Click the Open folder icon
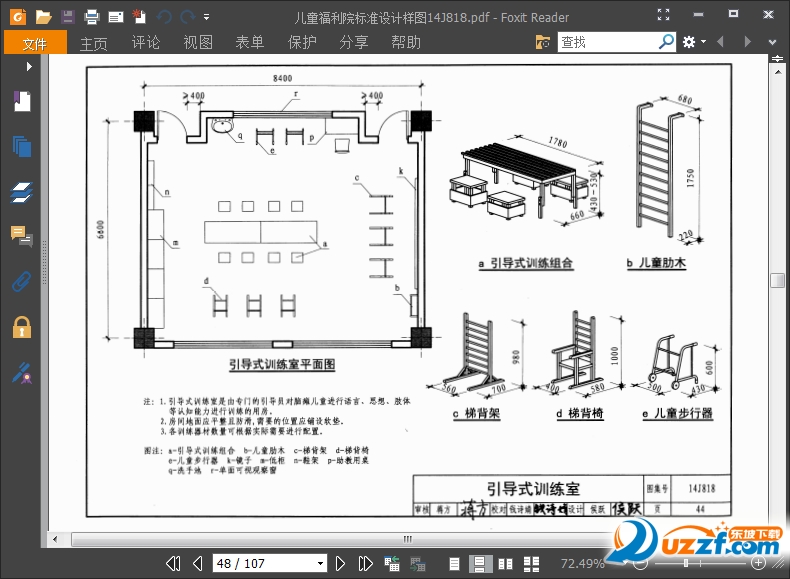 43,17
